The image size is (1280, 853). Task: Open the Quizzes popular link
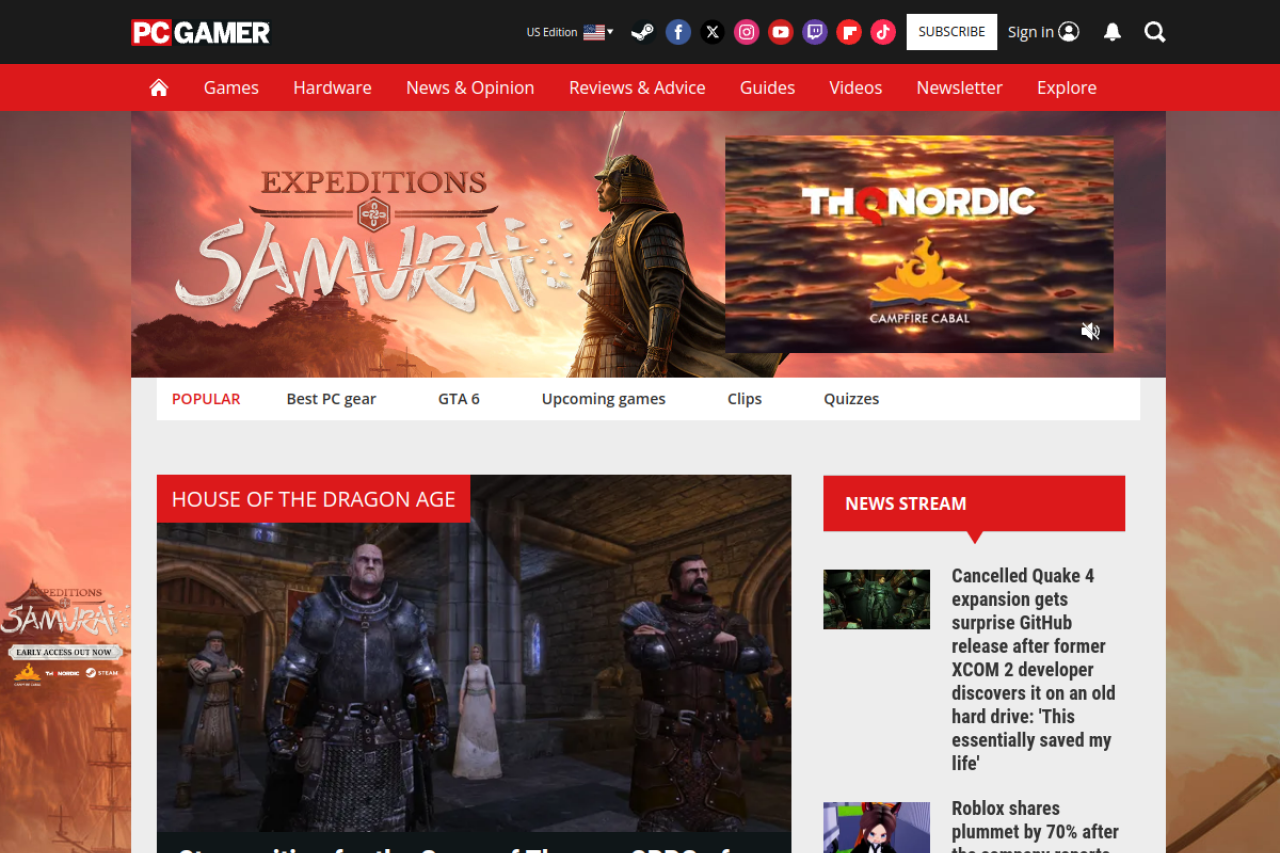[851, 399]
